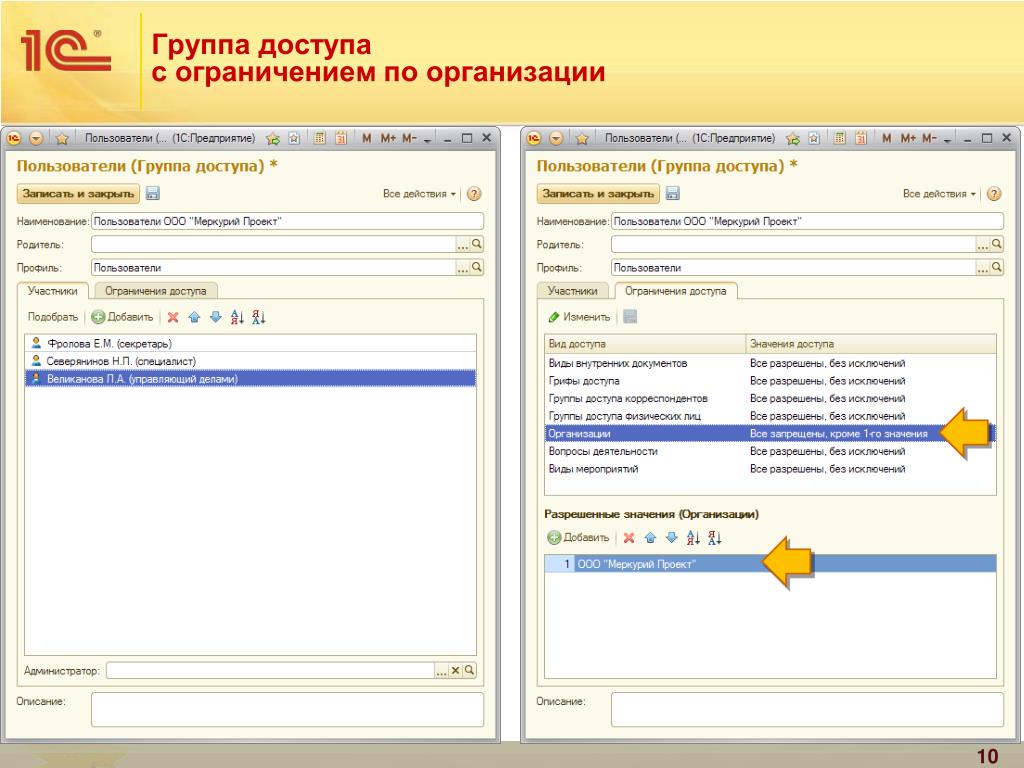Open Профиль ellipsis selector in right window

pos(982,268)
